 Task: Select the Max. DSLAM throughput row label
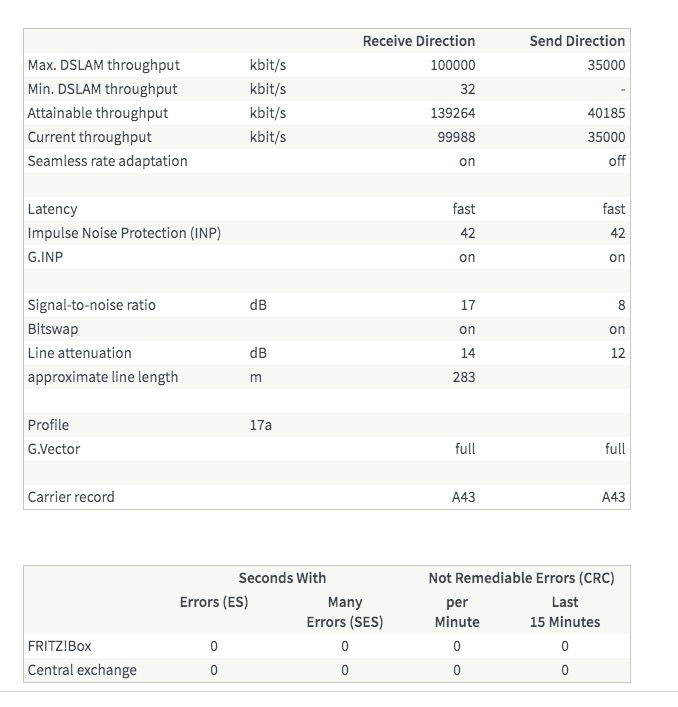[104, 65]
